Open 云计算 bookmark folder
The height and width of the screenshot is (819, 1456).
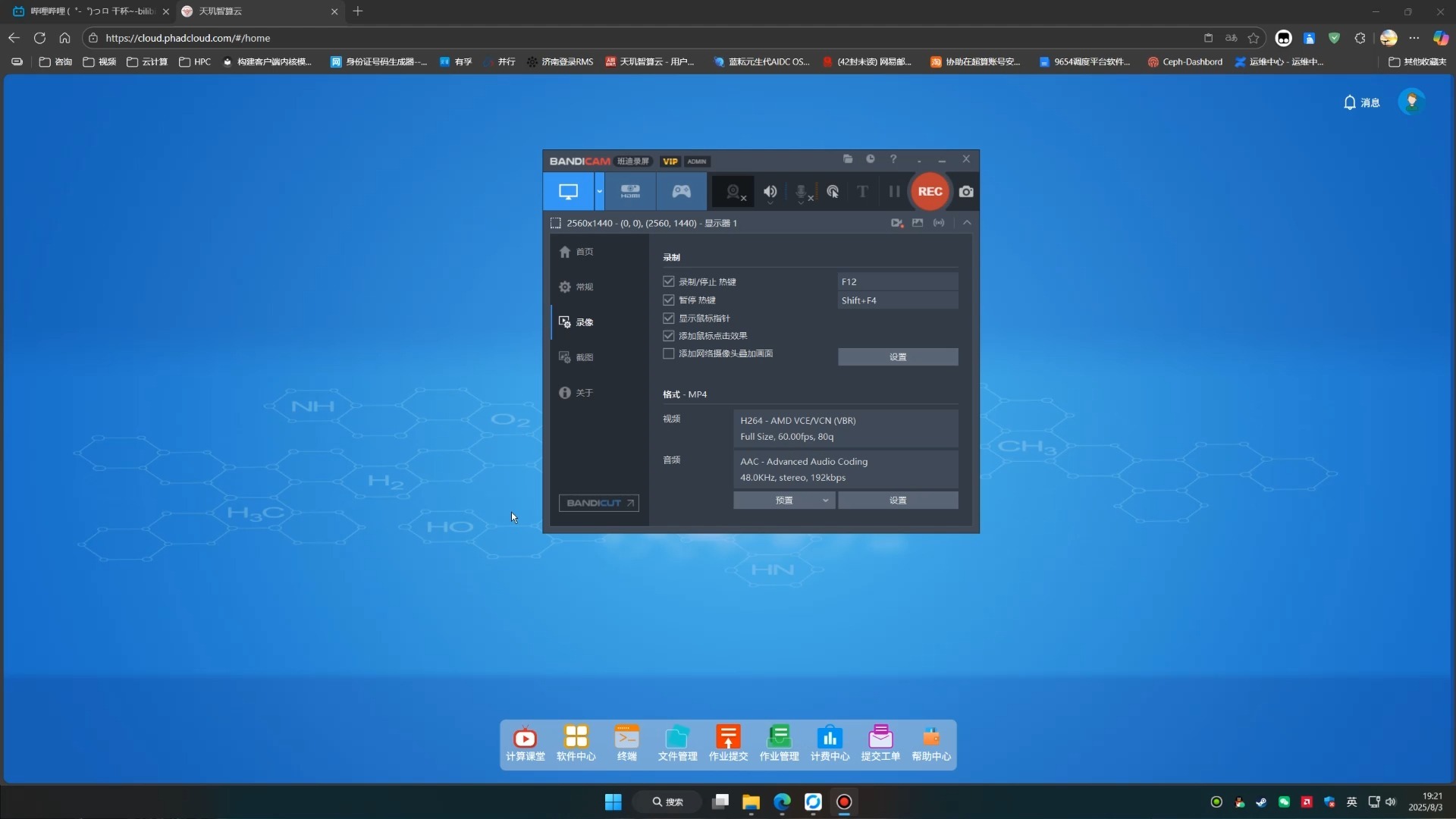147,62
